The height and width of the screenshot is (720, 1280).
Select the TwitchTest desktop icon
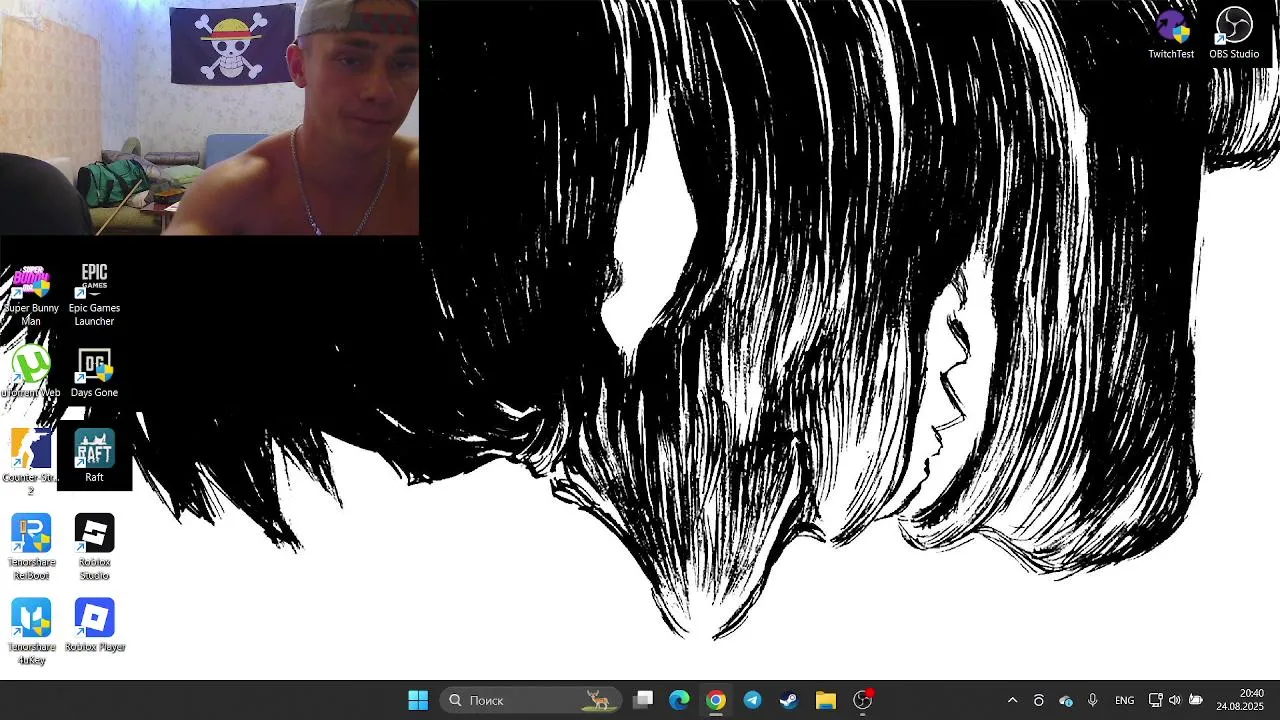point(1171,33)
